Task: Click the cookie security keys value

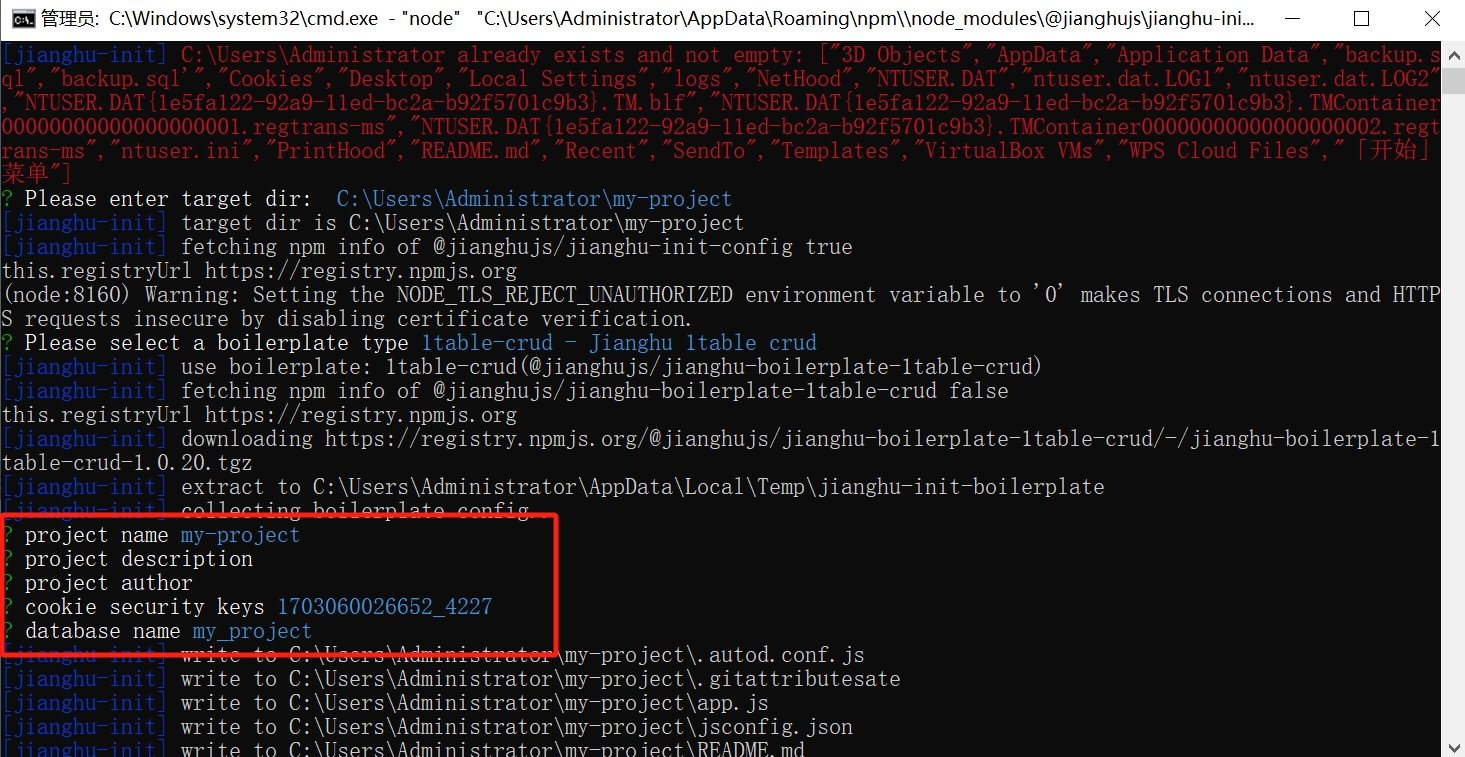Action: [x=384, y=607]
